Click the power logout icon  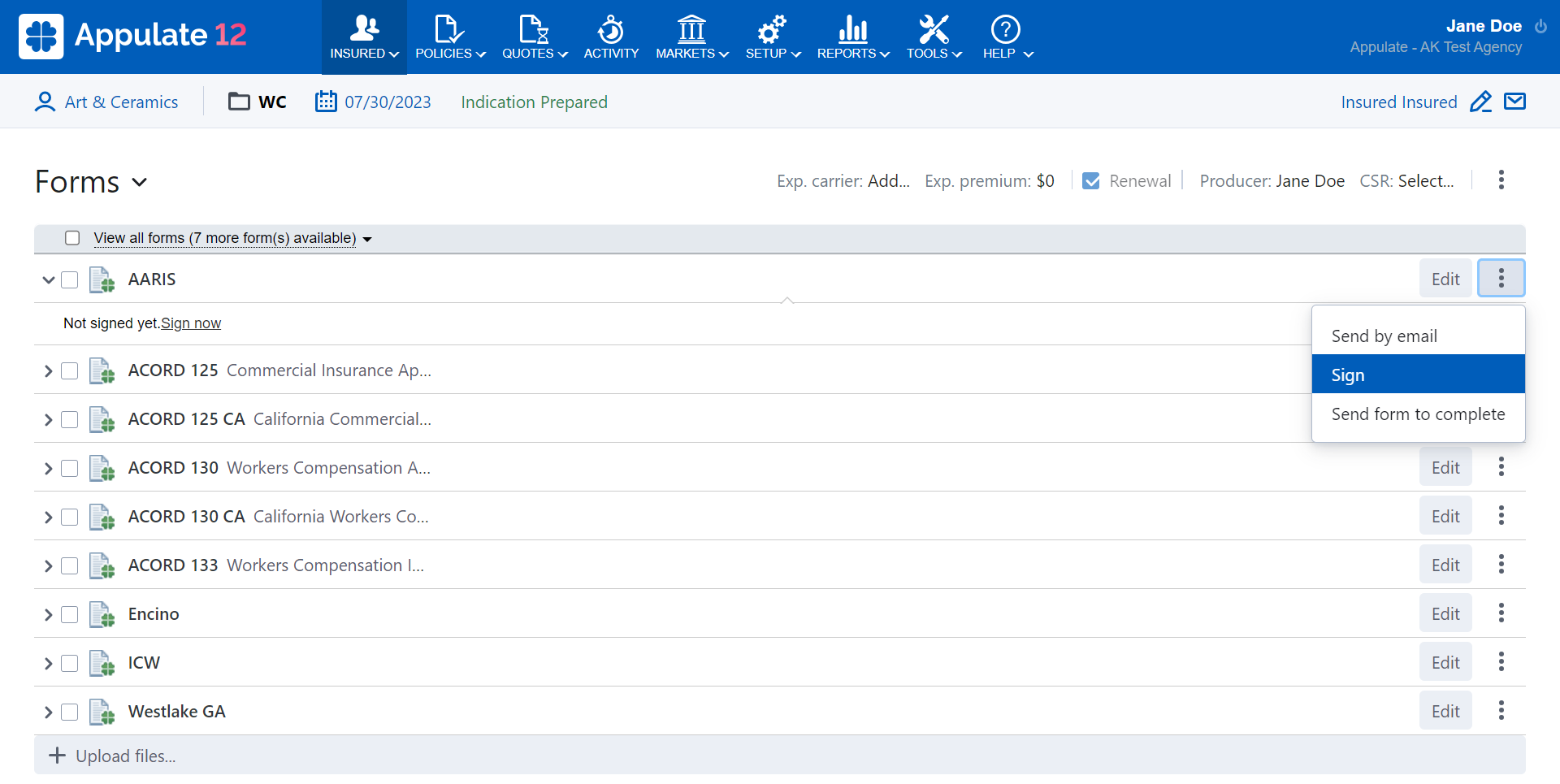coord(1540,26)
